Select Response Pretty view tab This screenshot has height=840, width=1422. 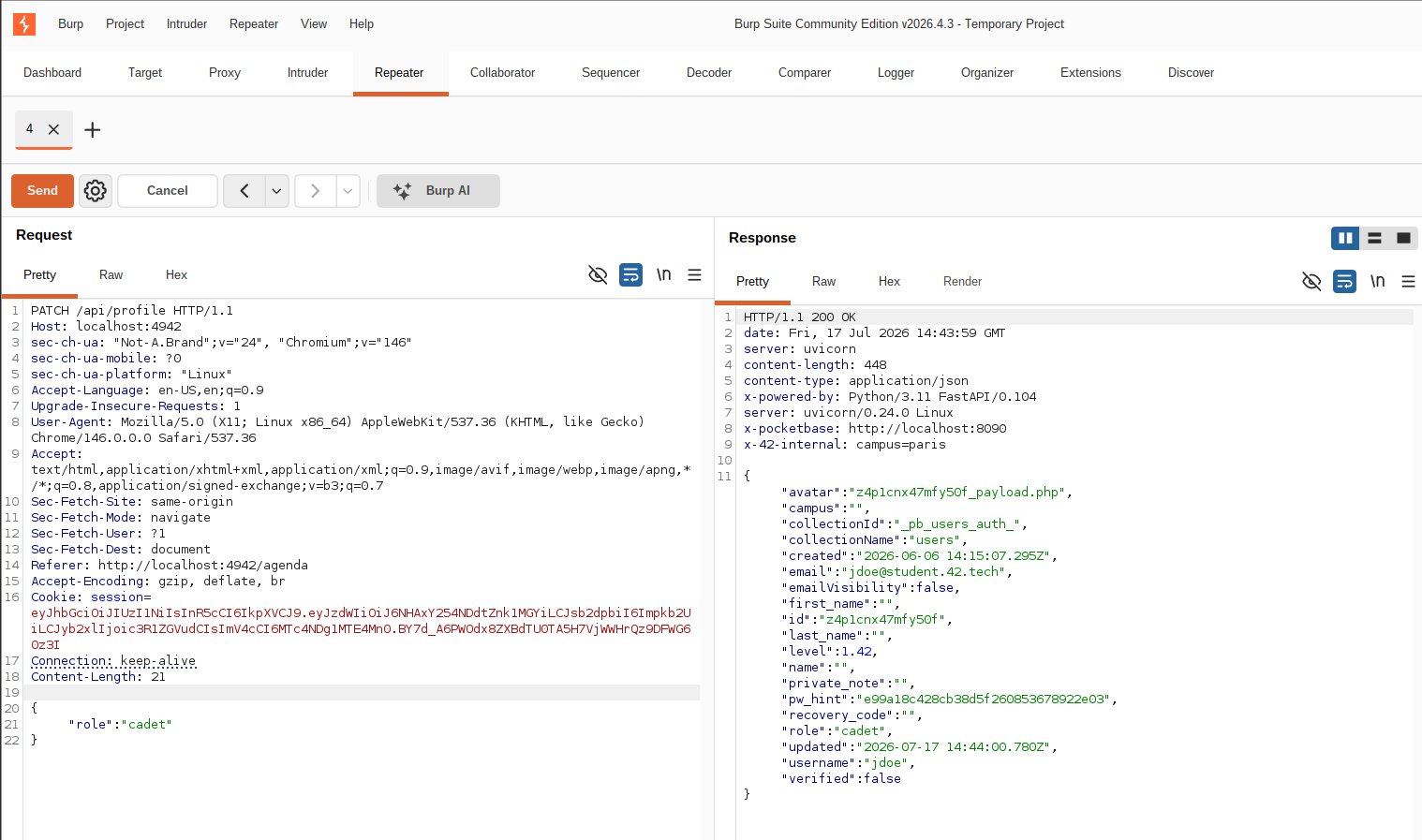[x=752, y=282]
